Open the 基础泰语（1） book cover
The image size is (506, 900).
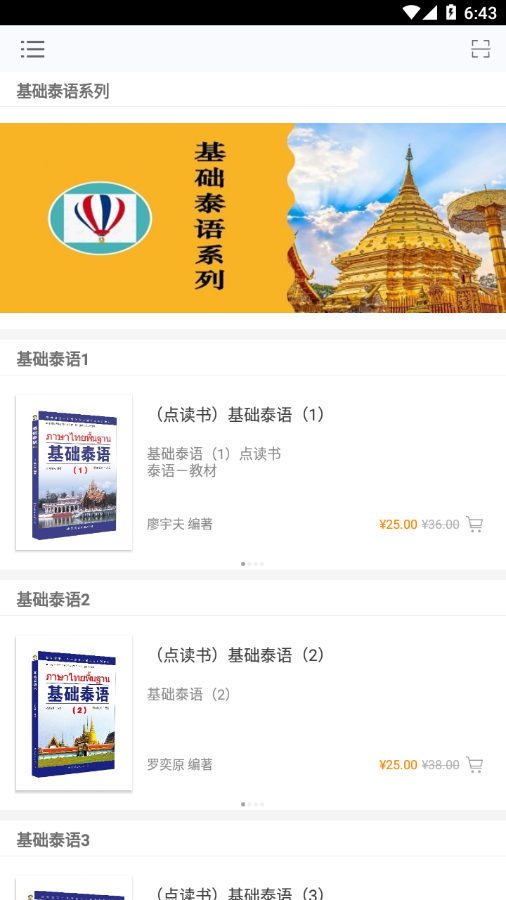click(x=74, y=472)
